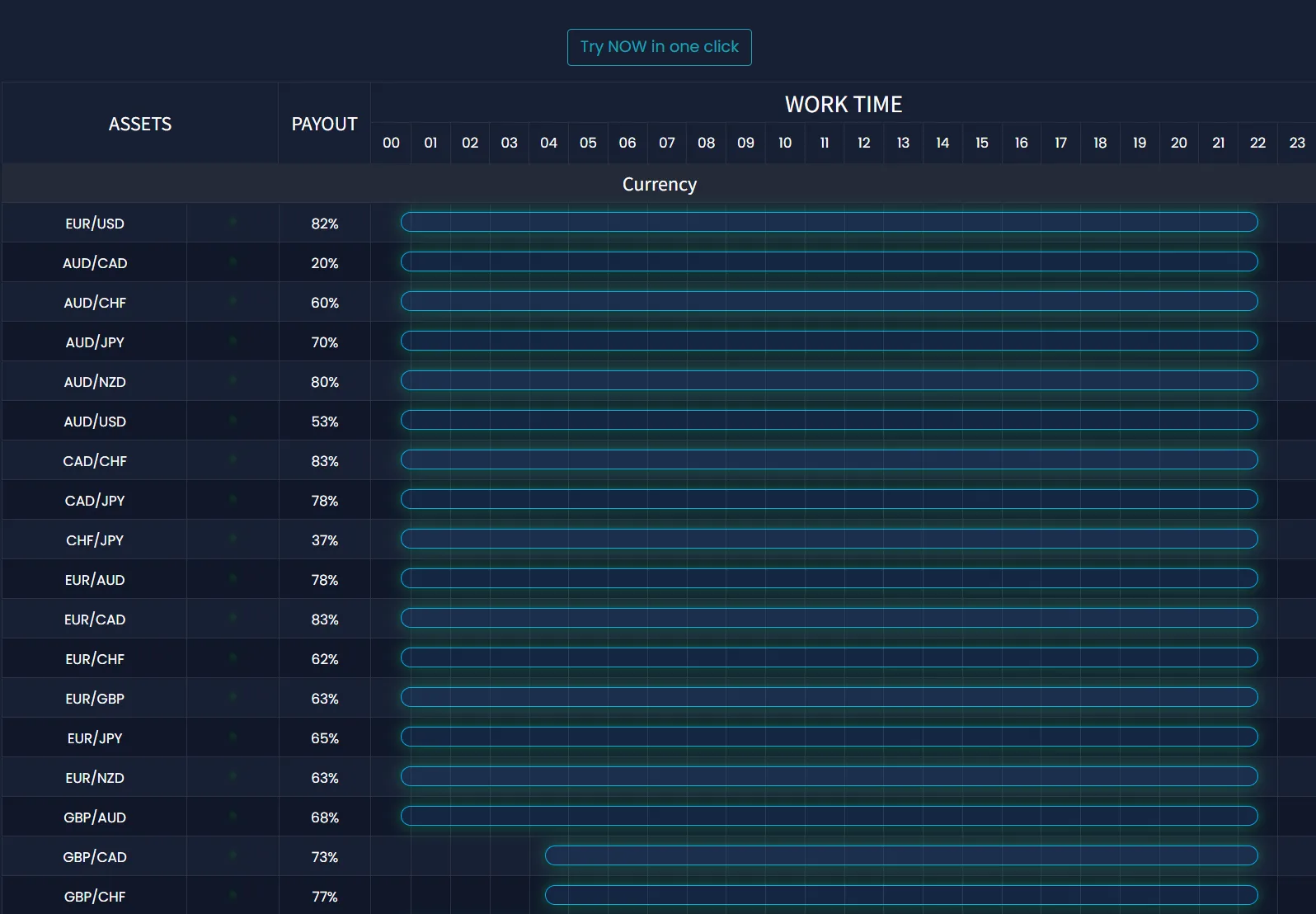Click the 12 hour marker in Work Time
The height and width of the screenshot is (914, 1316).
tap(863, 143)
